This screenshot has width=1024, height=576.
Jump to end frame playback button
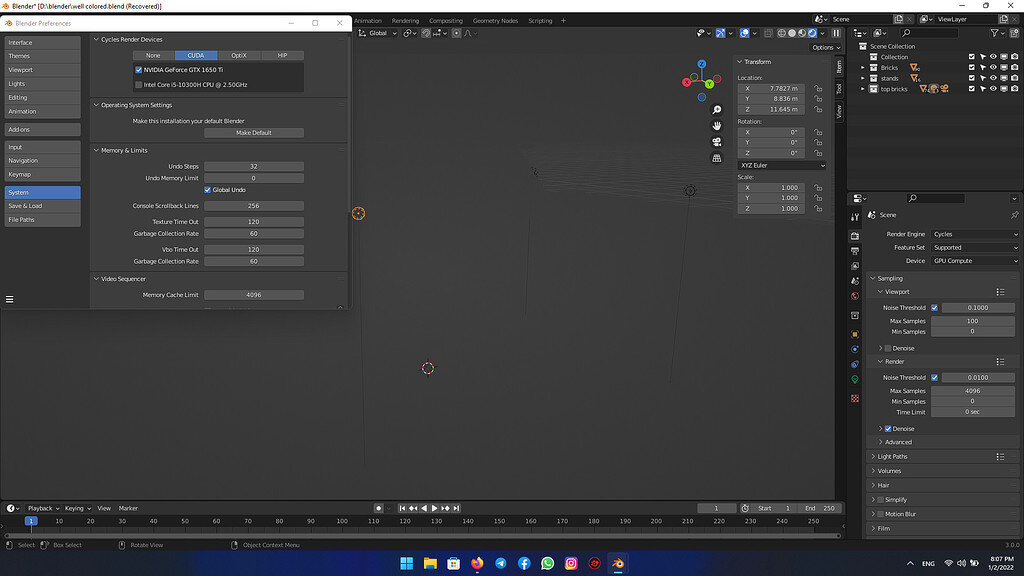click(456, 508)
